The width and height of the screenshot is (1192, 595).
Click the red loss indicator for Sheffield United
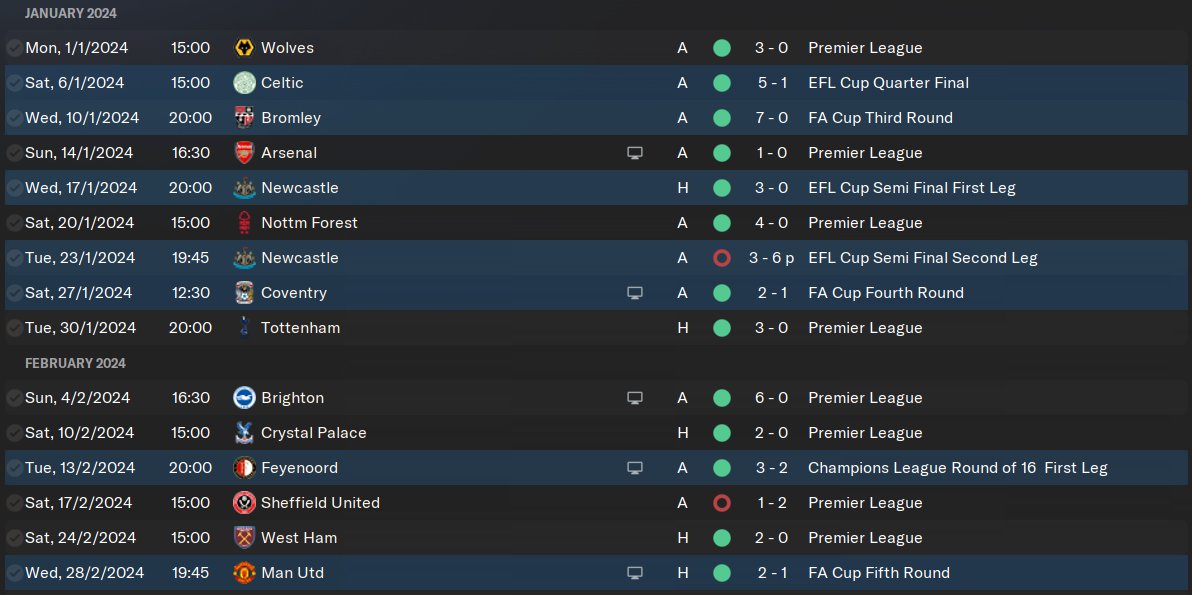[722, 503]
